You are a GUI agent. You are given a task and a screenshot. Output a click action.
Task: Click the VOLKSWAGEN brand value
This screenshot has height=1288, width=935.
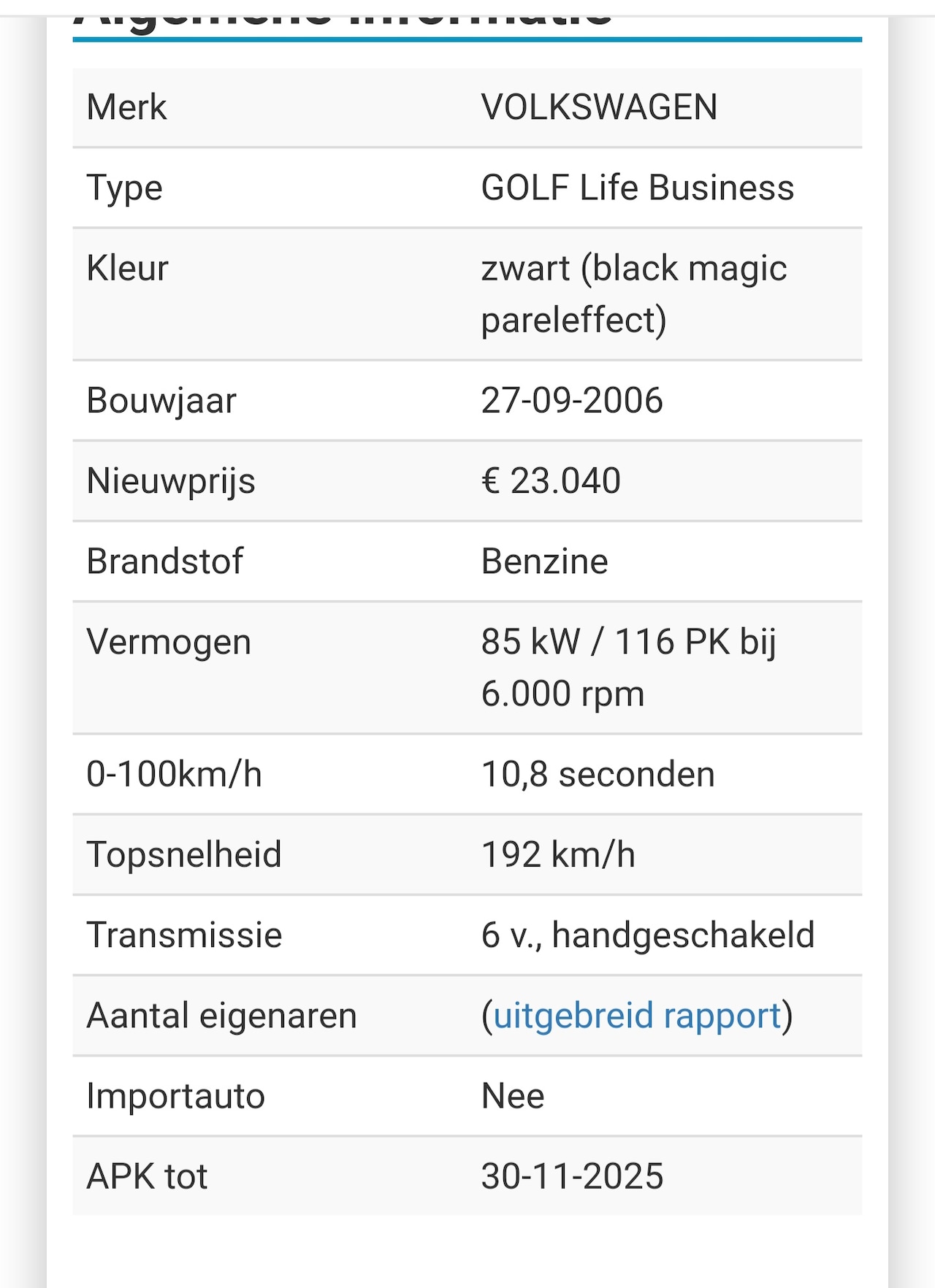pos(599,107)
